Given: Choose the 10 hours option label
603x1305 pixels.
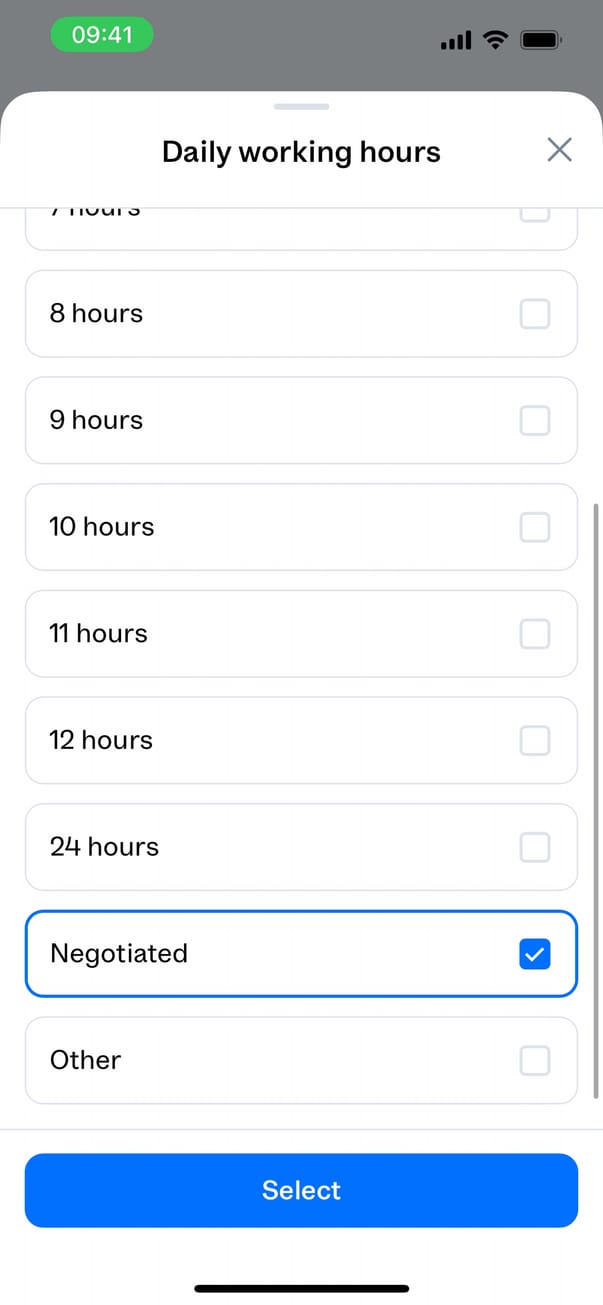Looking at the screenshot, I should 102,527.
